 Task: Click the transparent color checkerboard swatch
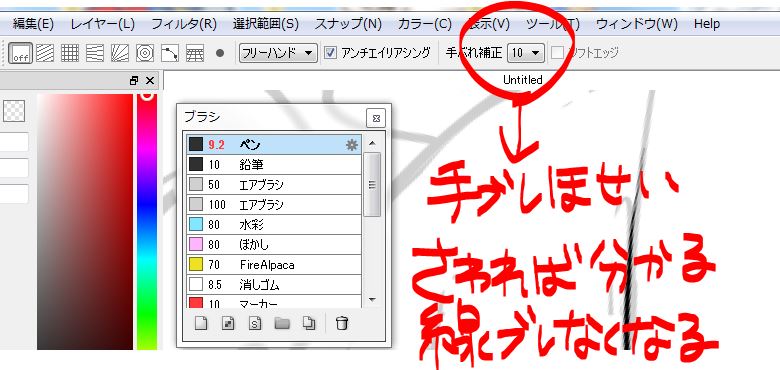[x=14, y=111]
